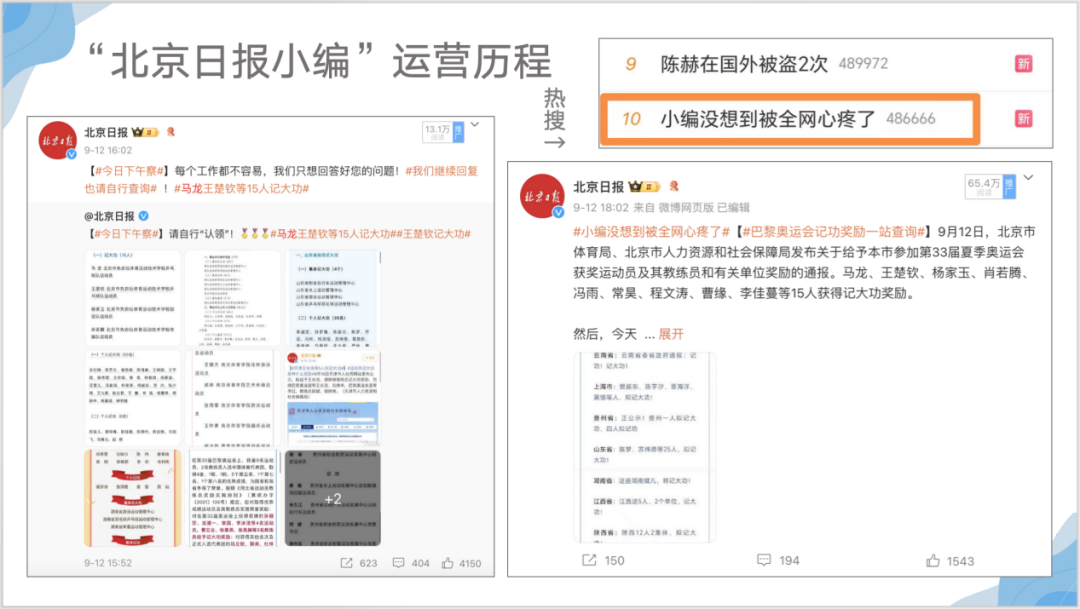Click the hot search count 489972
This screenshot has height=609, width=1080.
[863, 64]
